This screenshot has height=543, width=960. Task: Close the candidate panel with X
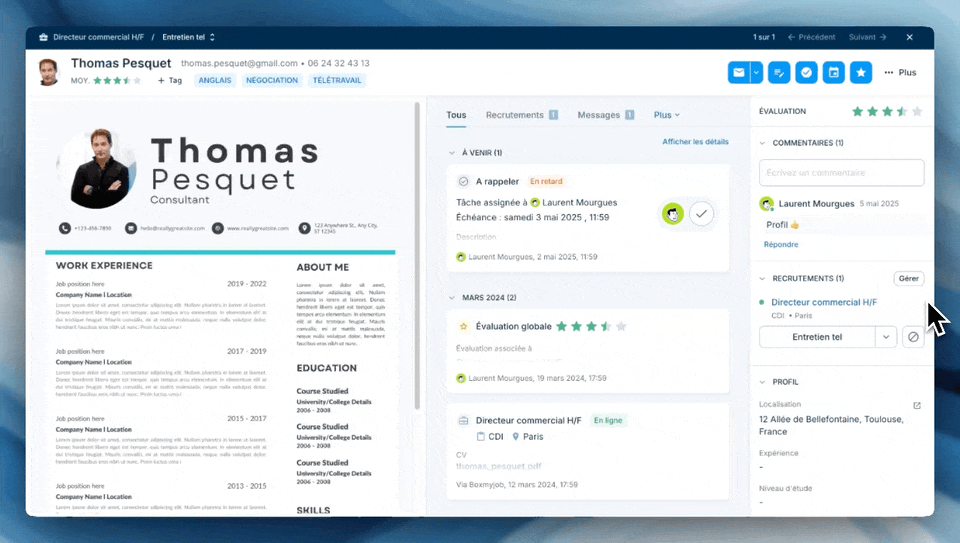910,37
